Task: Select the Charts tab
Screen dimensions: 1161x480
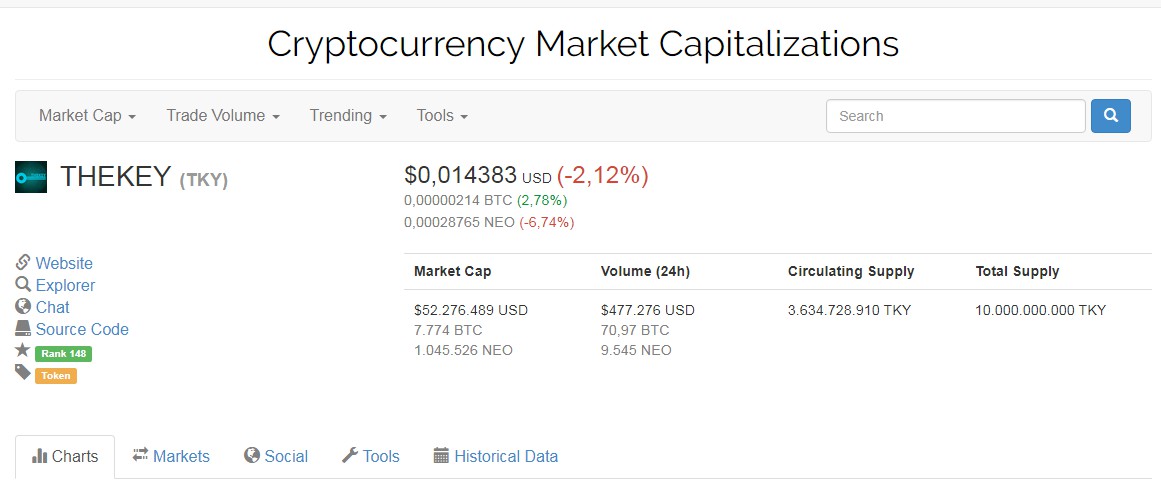Action: pyautogui.click(x=65, y=457)
